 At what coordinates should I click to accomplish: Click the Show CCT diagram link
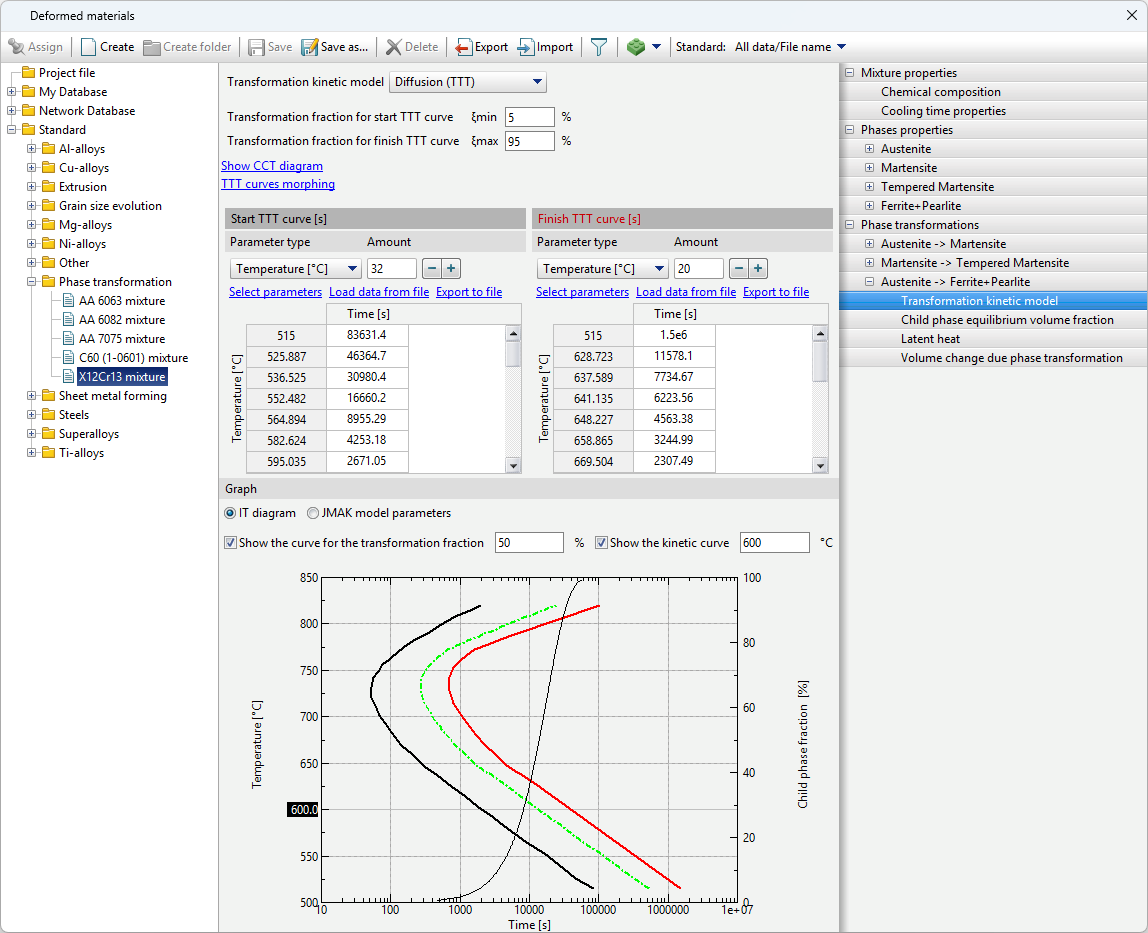point(272,166)
